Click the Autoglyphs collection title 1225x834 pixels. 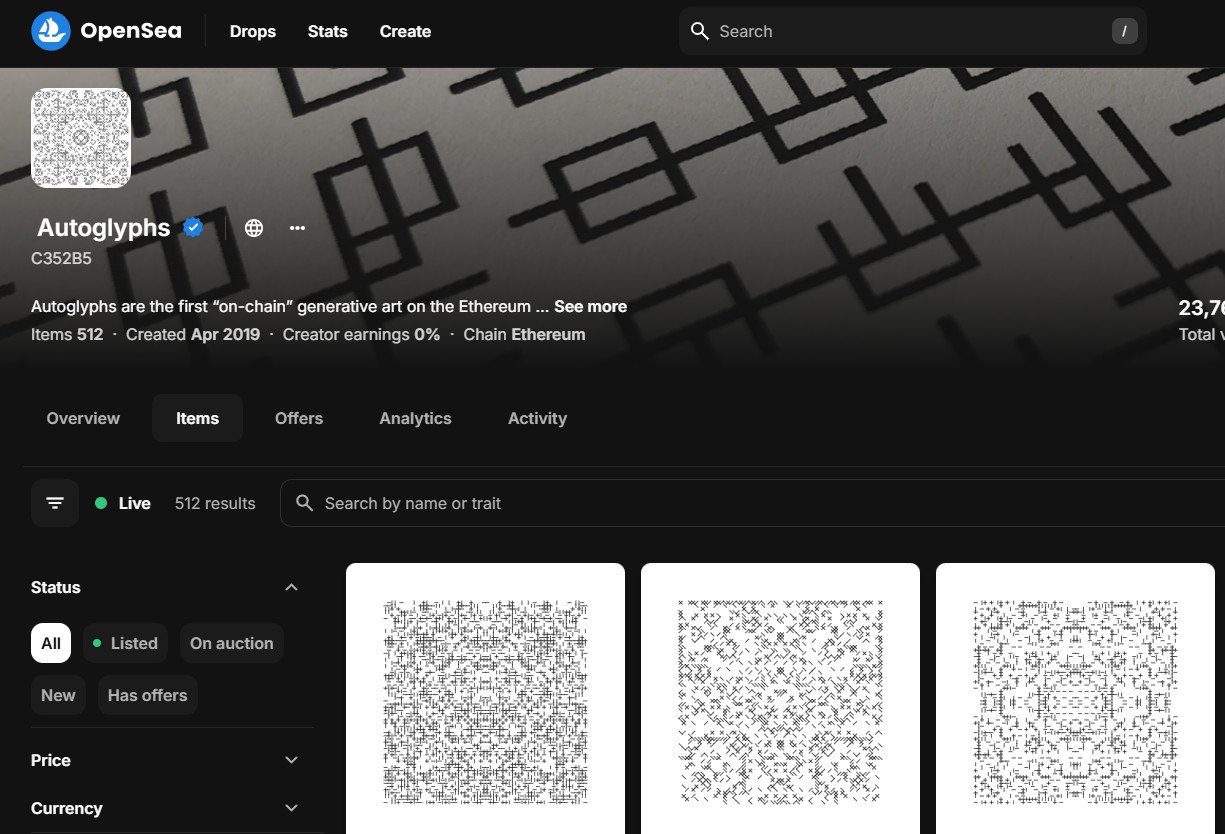point(104,228)
